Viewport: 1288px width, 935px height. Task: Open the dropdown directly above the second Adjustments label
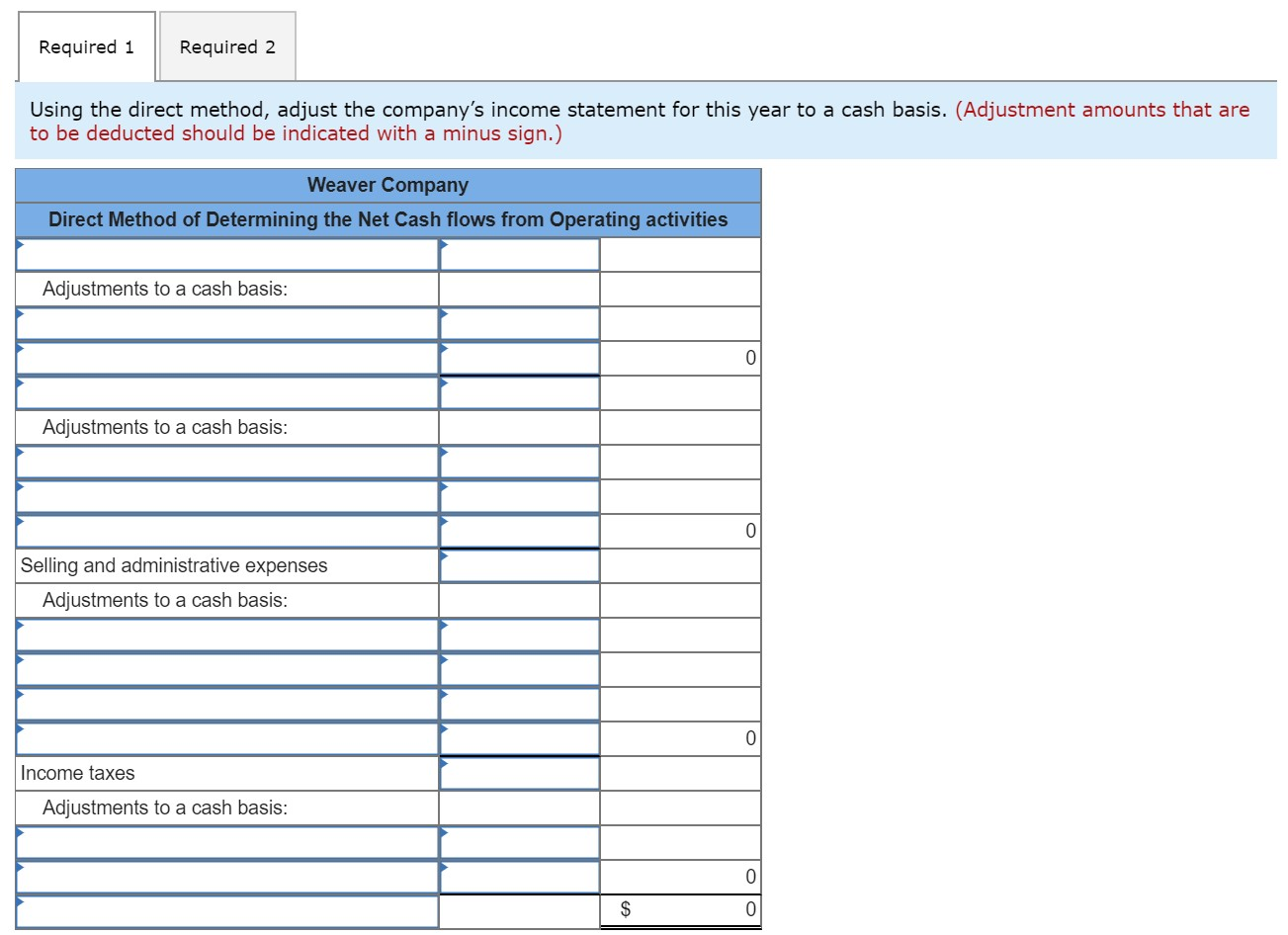click(x=227, y=393)
